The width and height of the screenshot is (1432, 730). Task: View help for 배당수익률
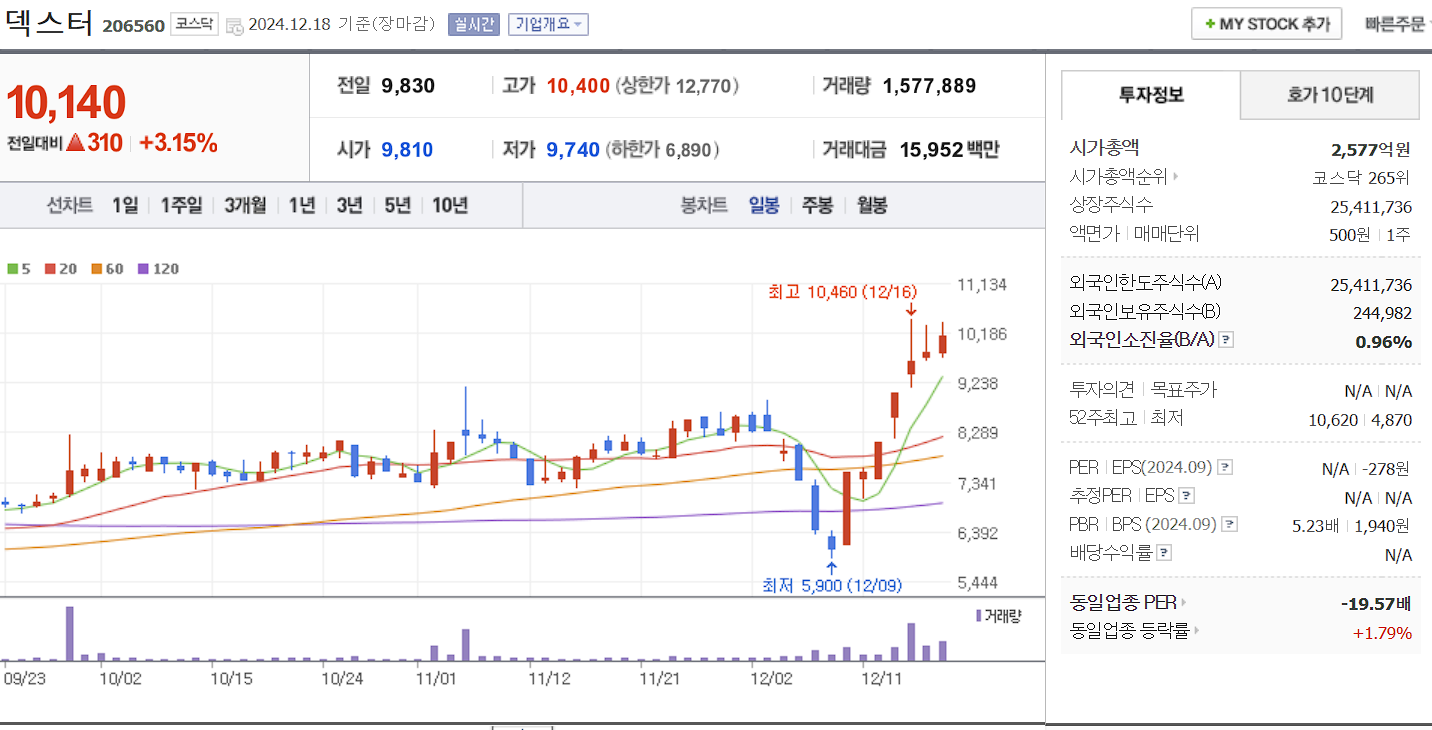pos(1165,551)
